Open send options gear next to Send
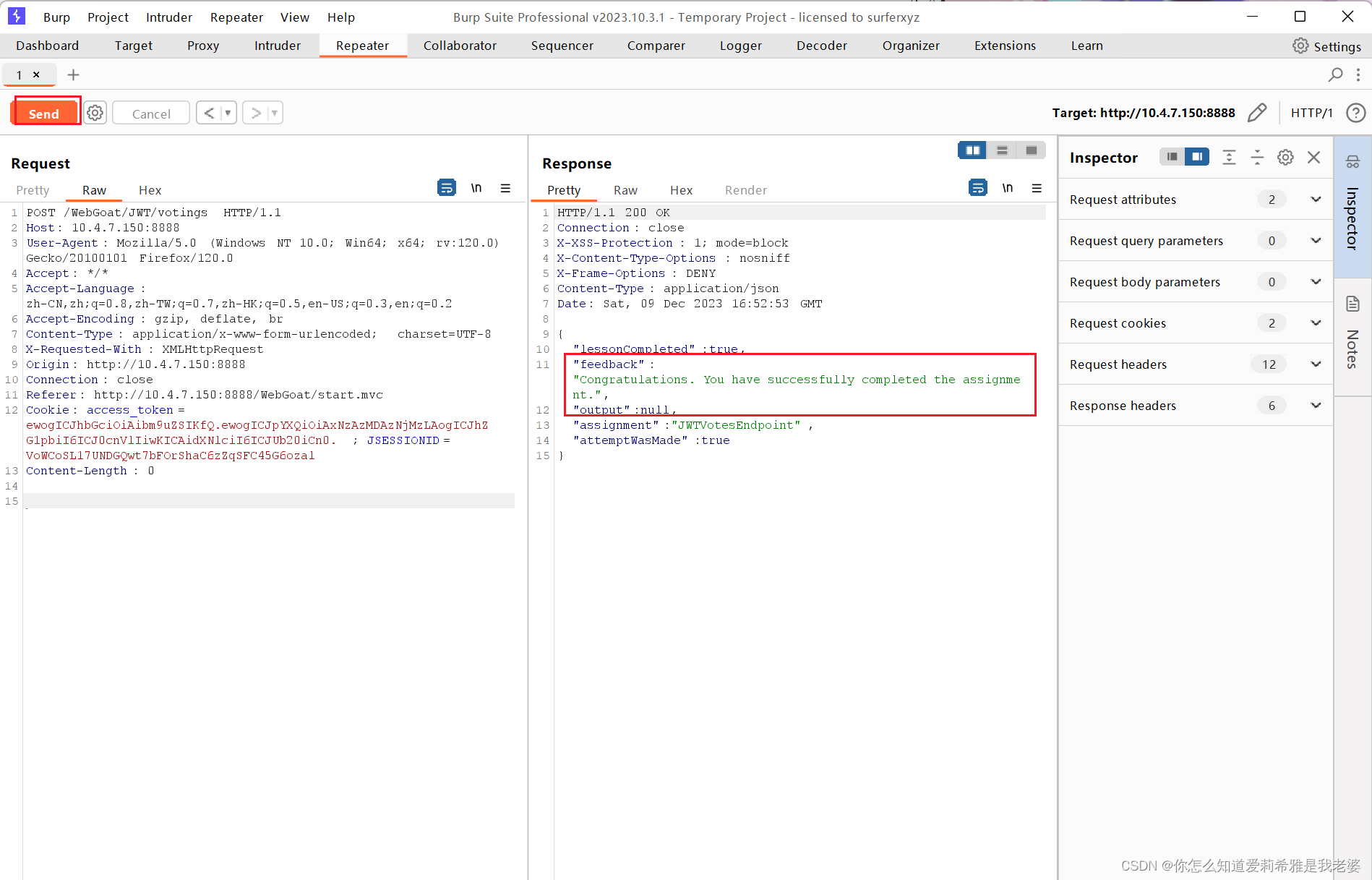 95,113
